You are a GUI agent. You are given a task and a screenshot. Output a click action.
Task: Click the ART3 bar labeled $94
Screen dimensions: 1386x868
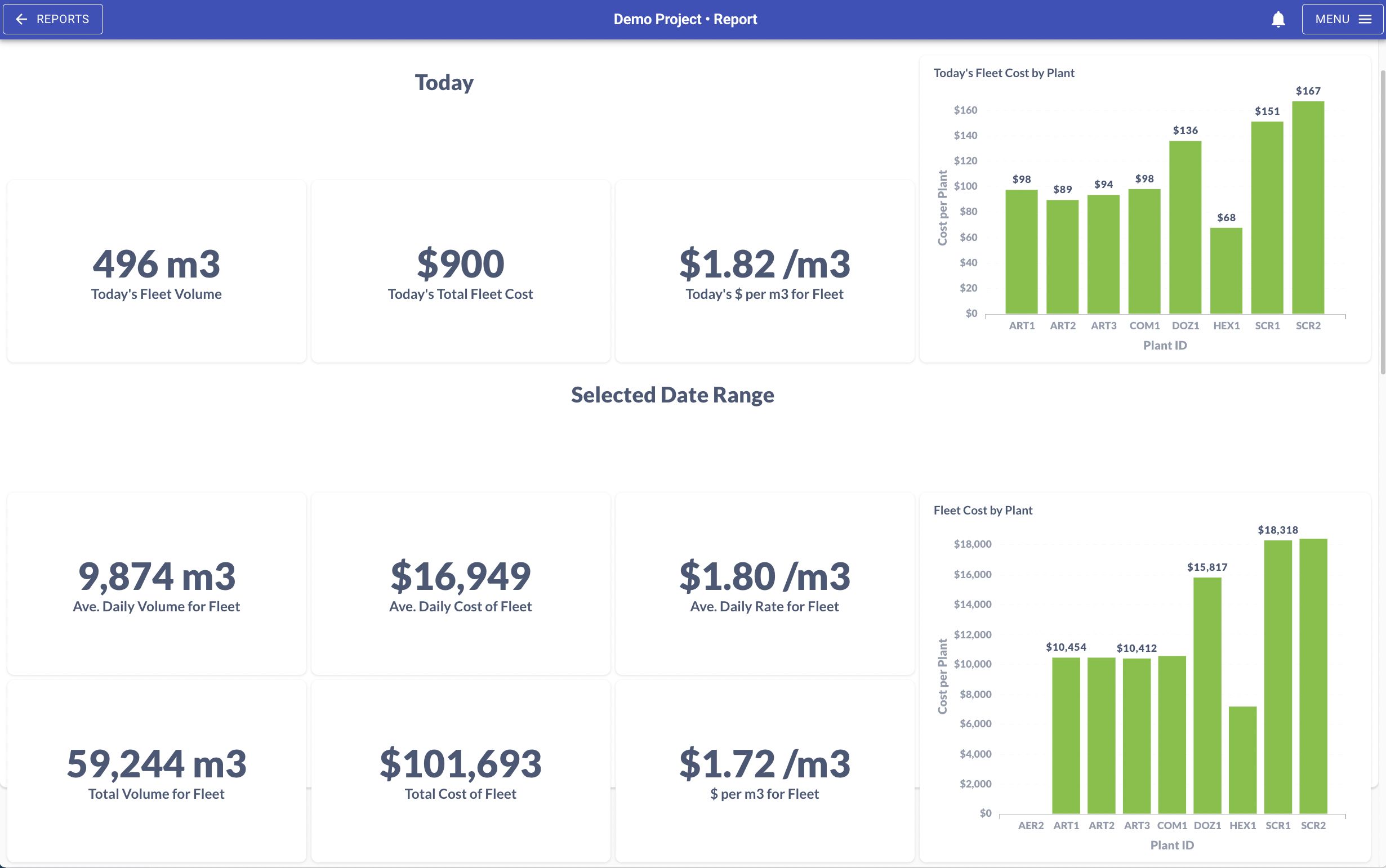(1103, 254)
